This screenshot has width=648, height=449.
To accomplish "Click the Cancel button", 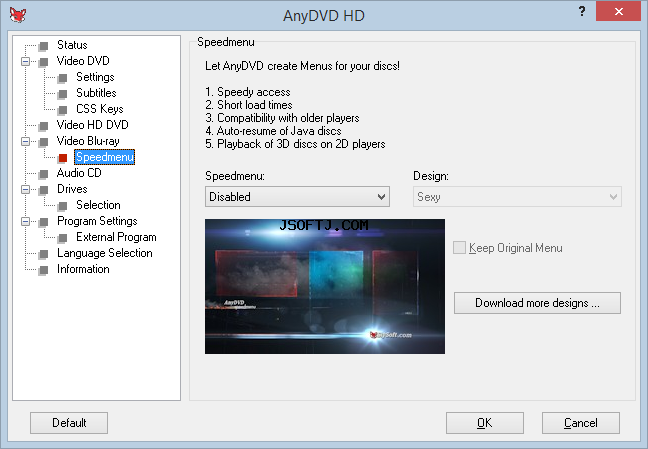I will 581,423.
